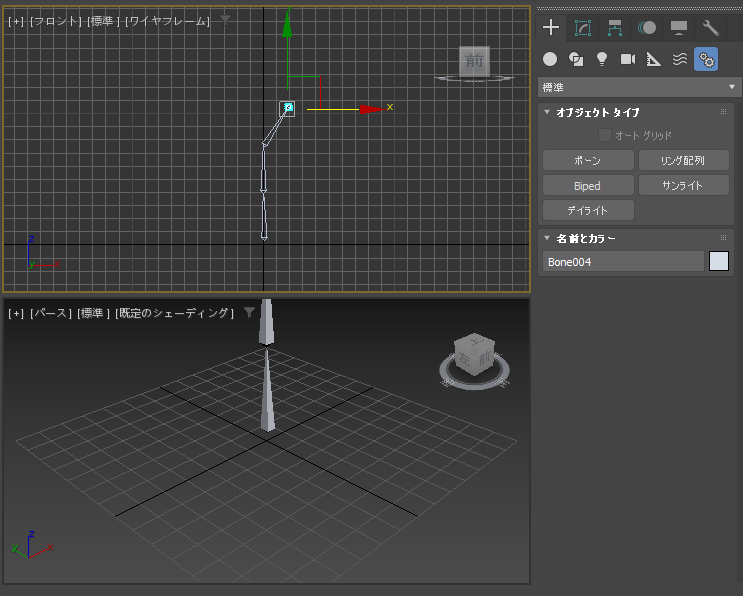Select the Systems category gears icon
The width and height of the screenshot is (743, 596).
(706, 59)
